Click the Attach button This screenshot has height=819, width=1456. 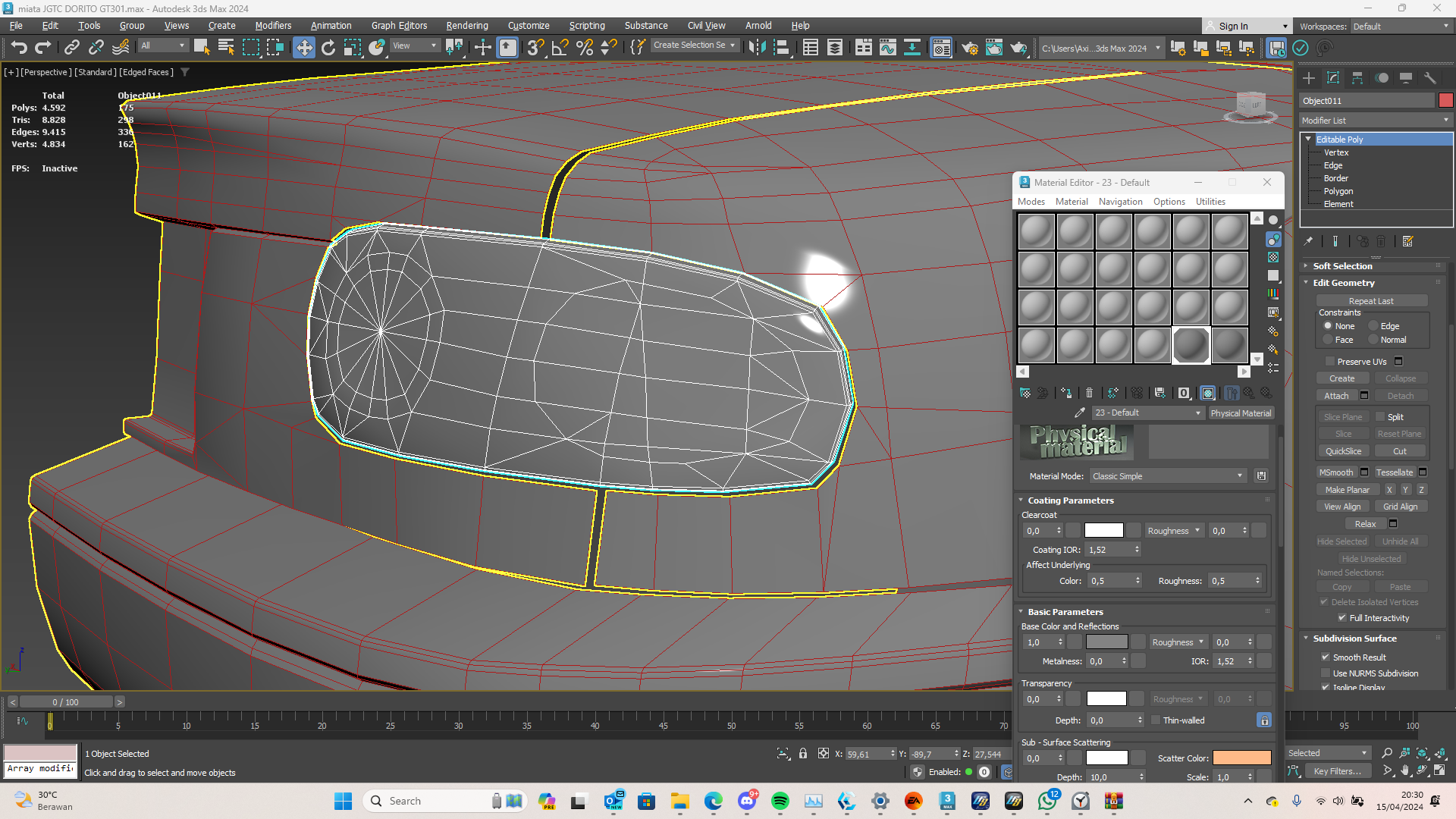click(1336, 396)
